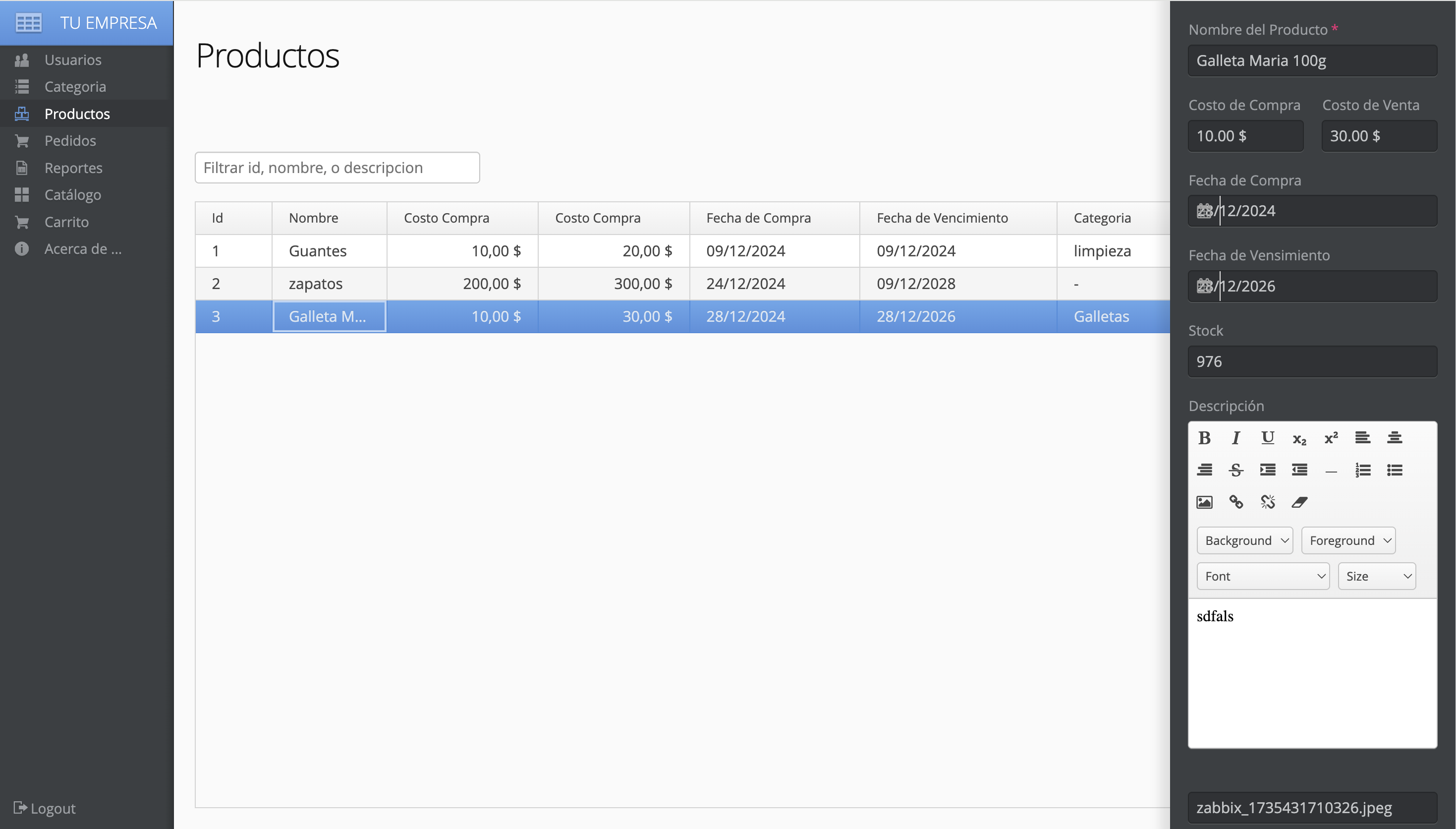Screen dimensions: 1456x829
Task: Align description text right
Action: (x=1204, y=470)
